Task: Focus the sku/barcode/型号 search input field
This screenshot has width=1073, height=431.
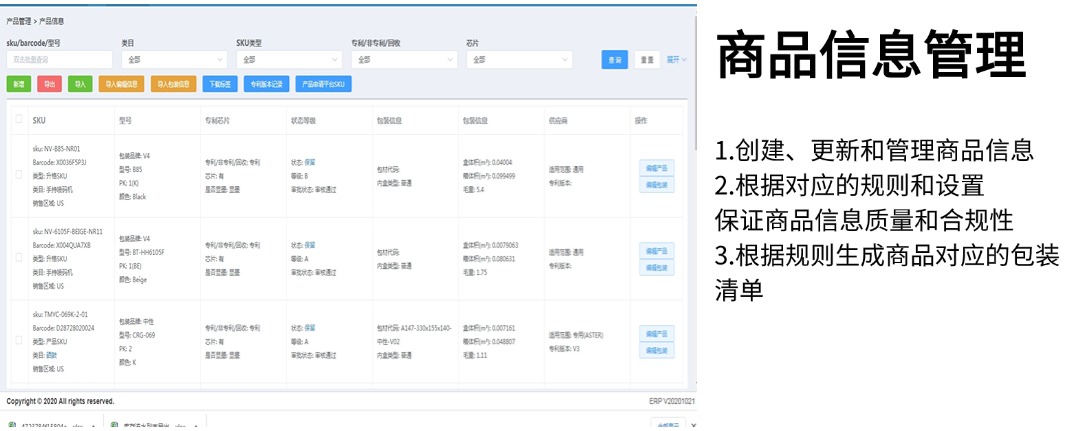Action: [x=59, y=60]
